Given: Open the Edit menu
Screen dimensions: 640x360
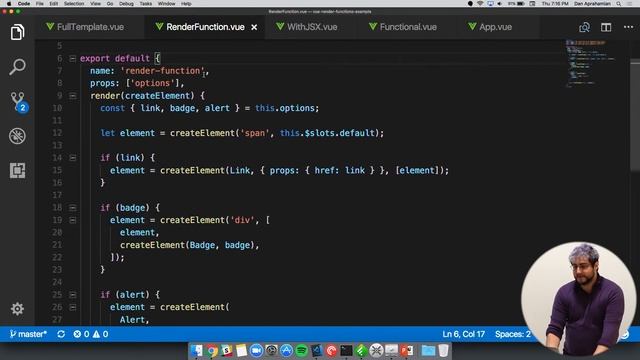Looking at the screenshot, I should [x=53, y=4].
